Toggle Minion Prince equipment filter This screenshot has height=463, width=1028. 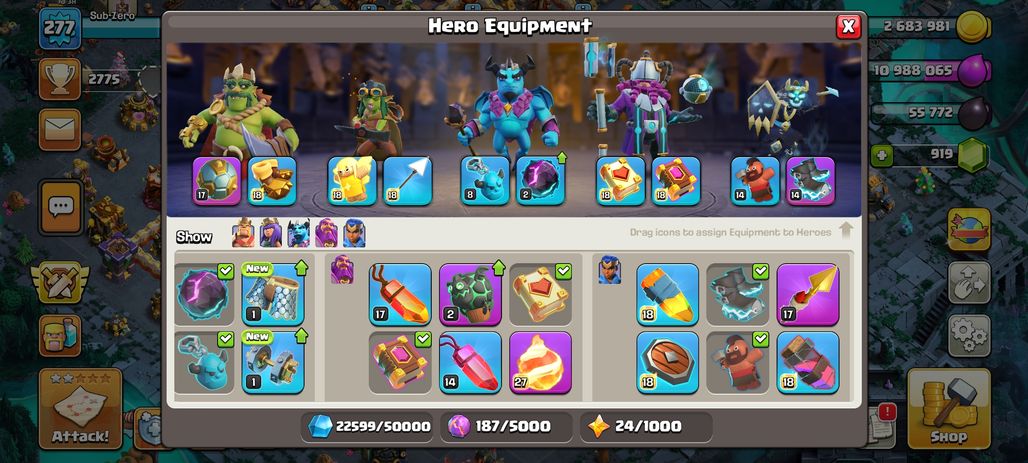298,233
